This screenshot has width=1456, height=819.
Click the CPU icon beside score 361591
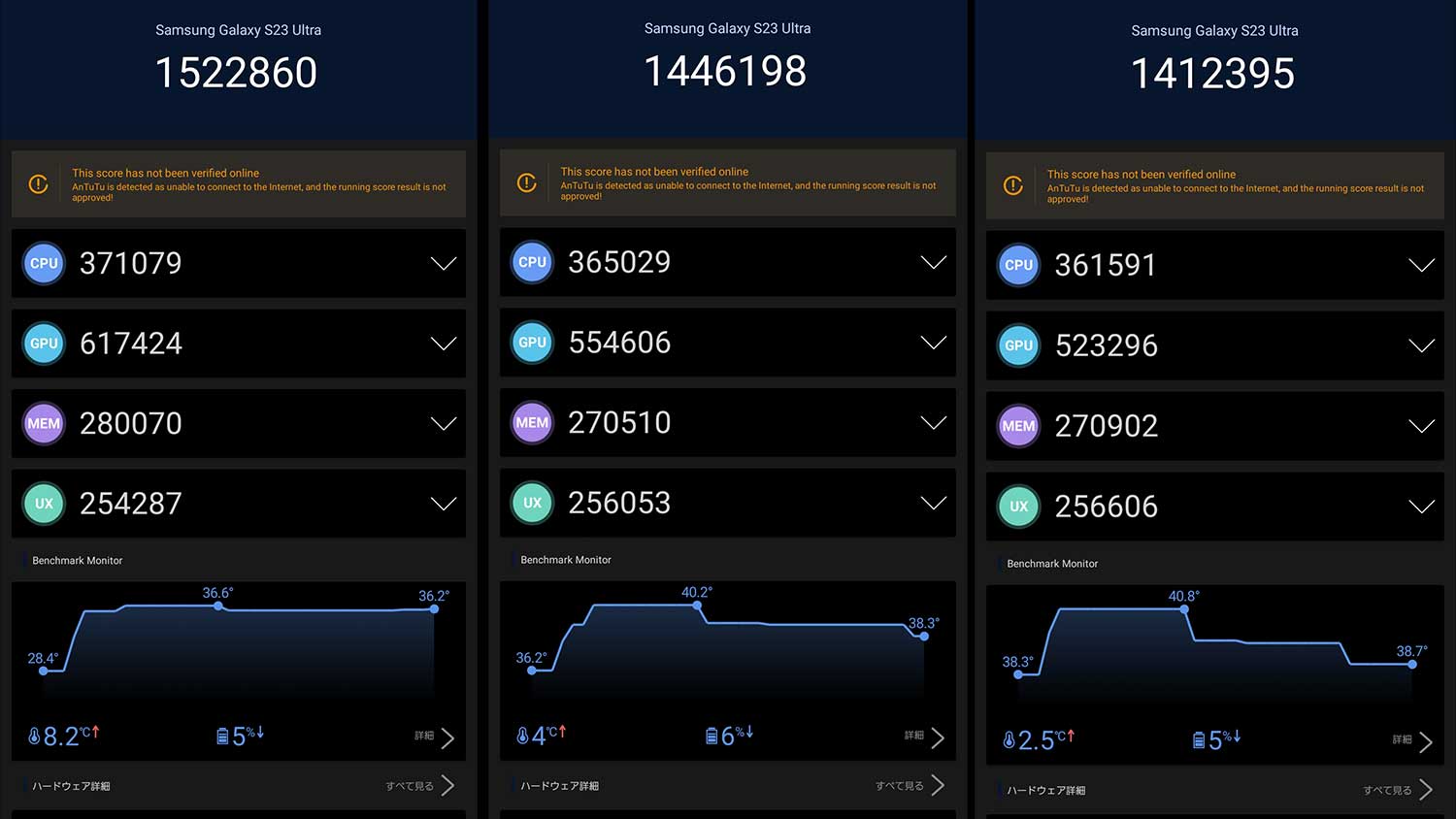pyautogui.click(x=1018, y=265)
